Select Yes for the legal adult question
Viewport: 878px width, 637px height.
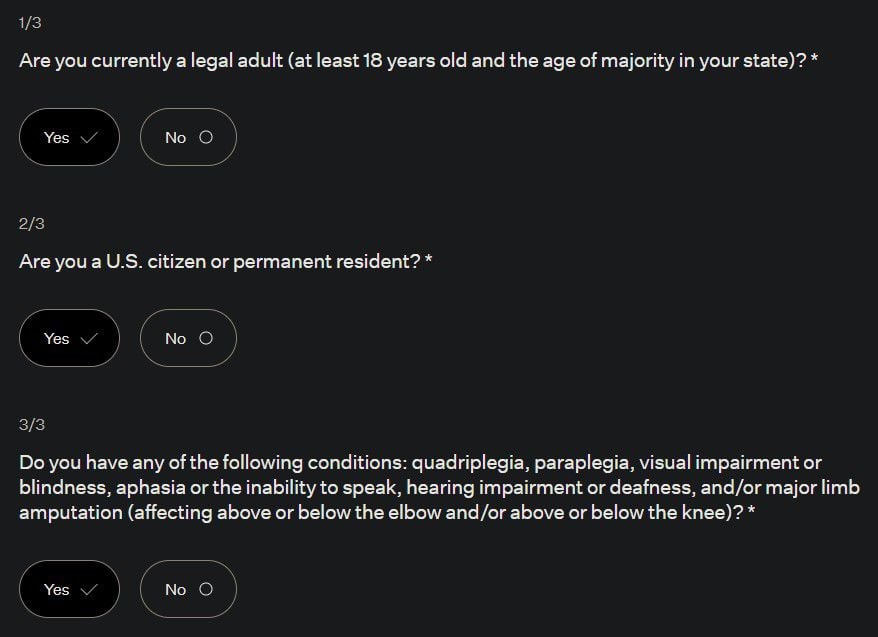click(68, 137)
